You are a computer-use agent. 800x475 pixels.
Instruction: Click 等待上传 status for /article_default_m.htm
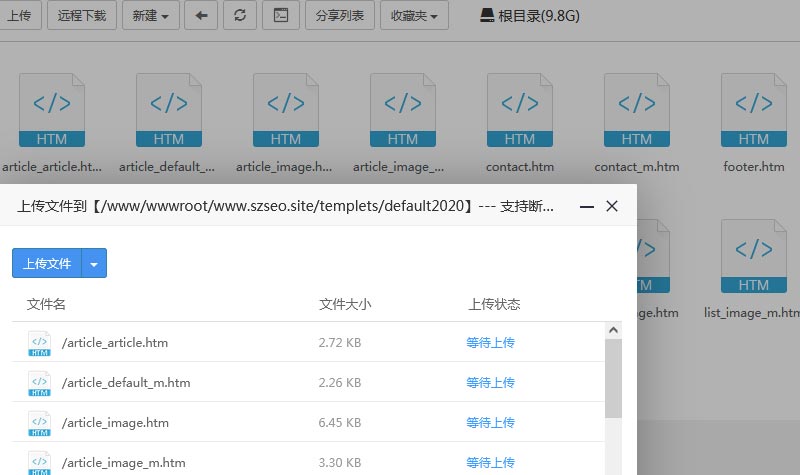click(490, 383)
